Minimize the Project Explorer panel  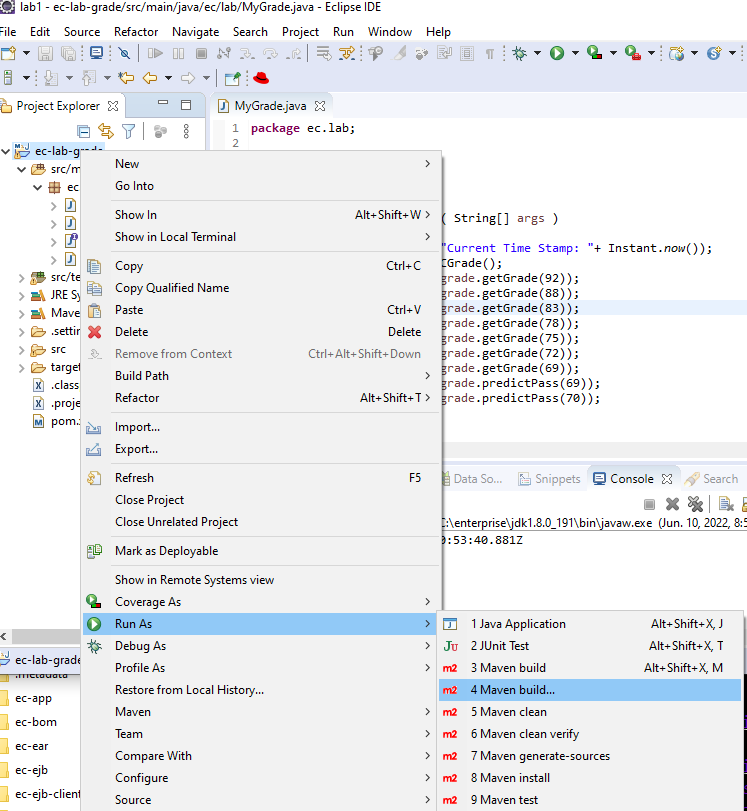point(163,102)
